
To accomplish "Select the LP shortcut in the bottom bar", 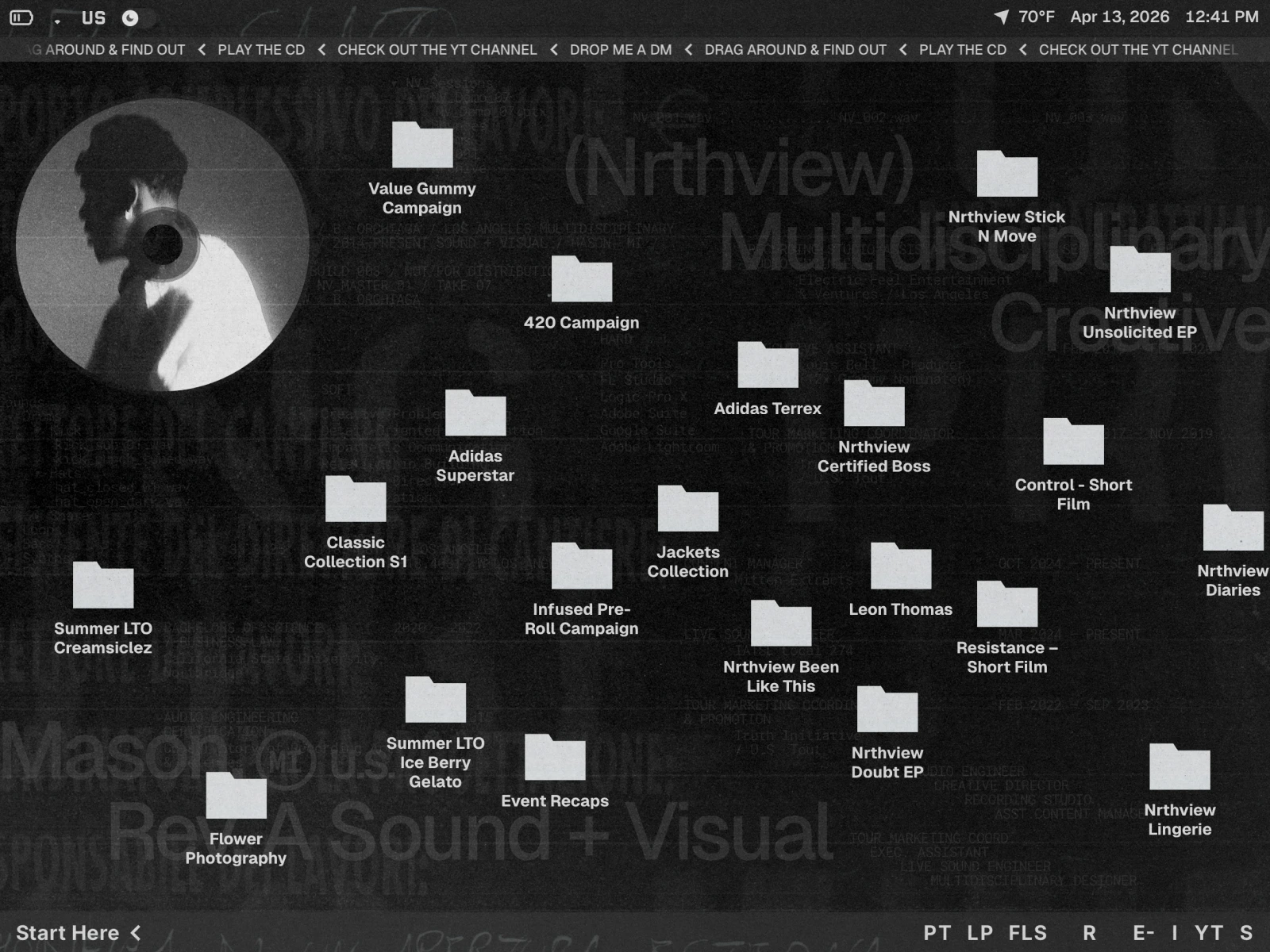I will pos(980,933).
